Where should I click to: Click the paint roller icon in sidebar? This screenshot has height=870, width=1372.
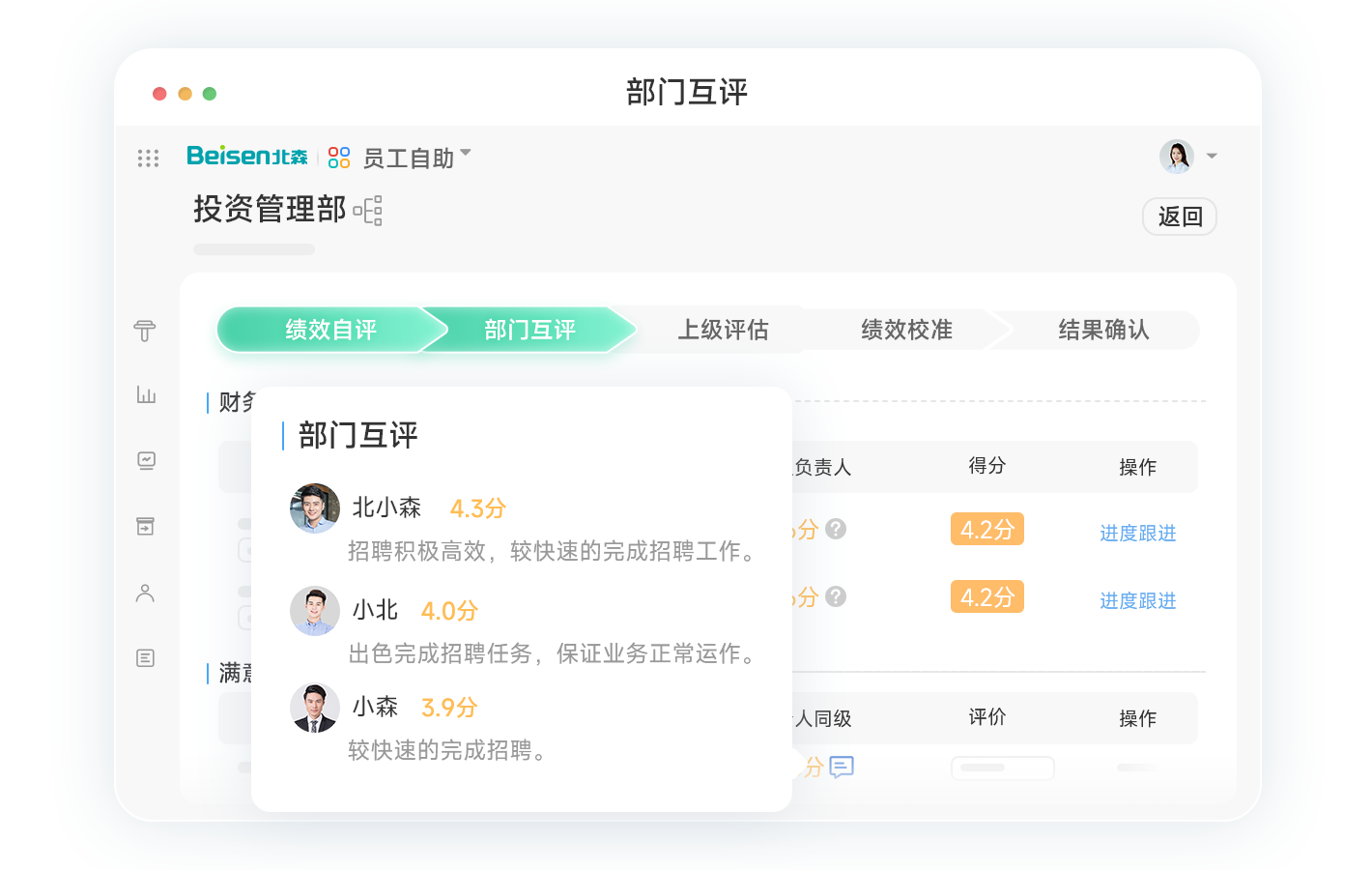(x=145, y=331)
